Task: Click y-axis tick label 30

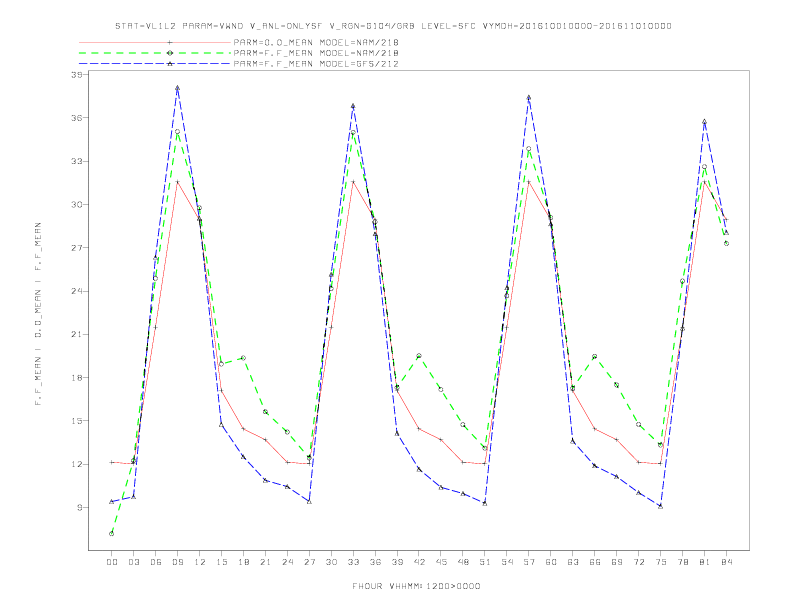Action: (x=77, y=205)
